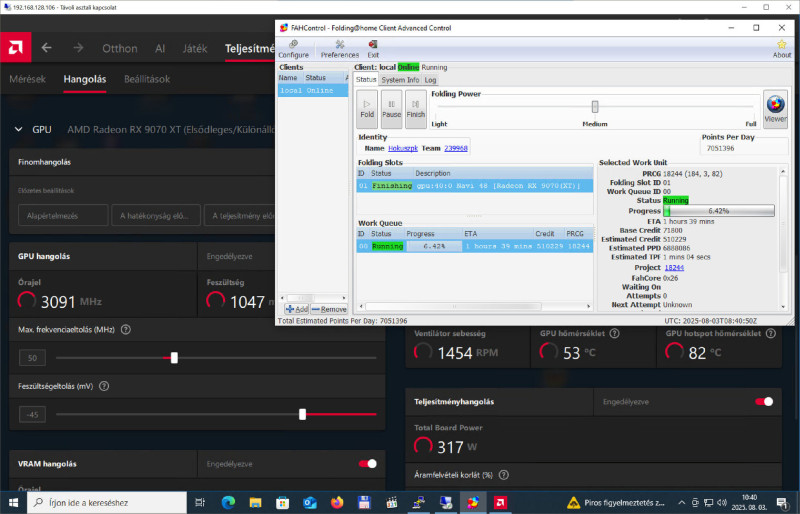The image size is (800, 514).
Task: Switch to the System Info tab
Action: point(400,80)
